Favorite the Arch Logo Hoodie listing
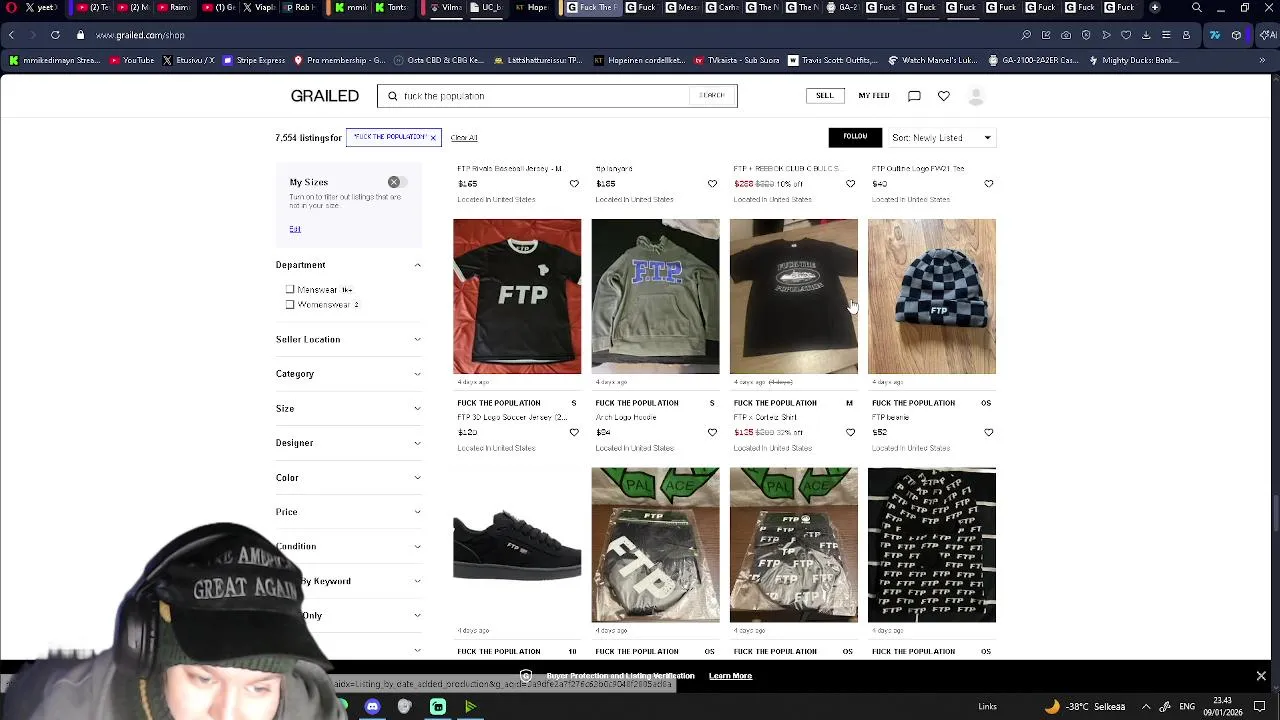 coord(712,433)
